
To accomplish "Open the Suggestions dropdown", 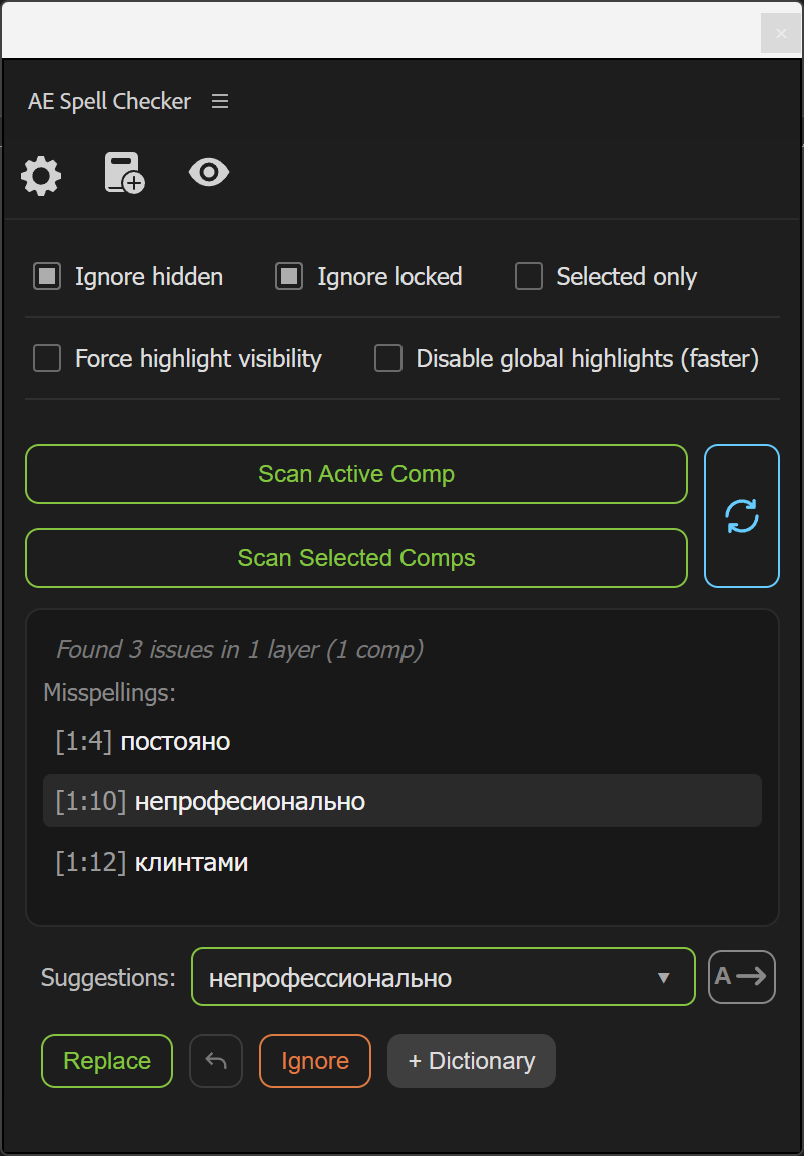I will tap(444, 977).
